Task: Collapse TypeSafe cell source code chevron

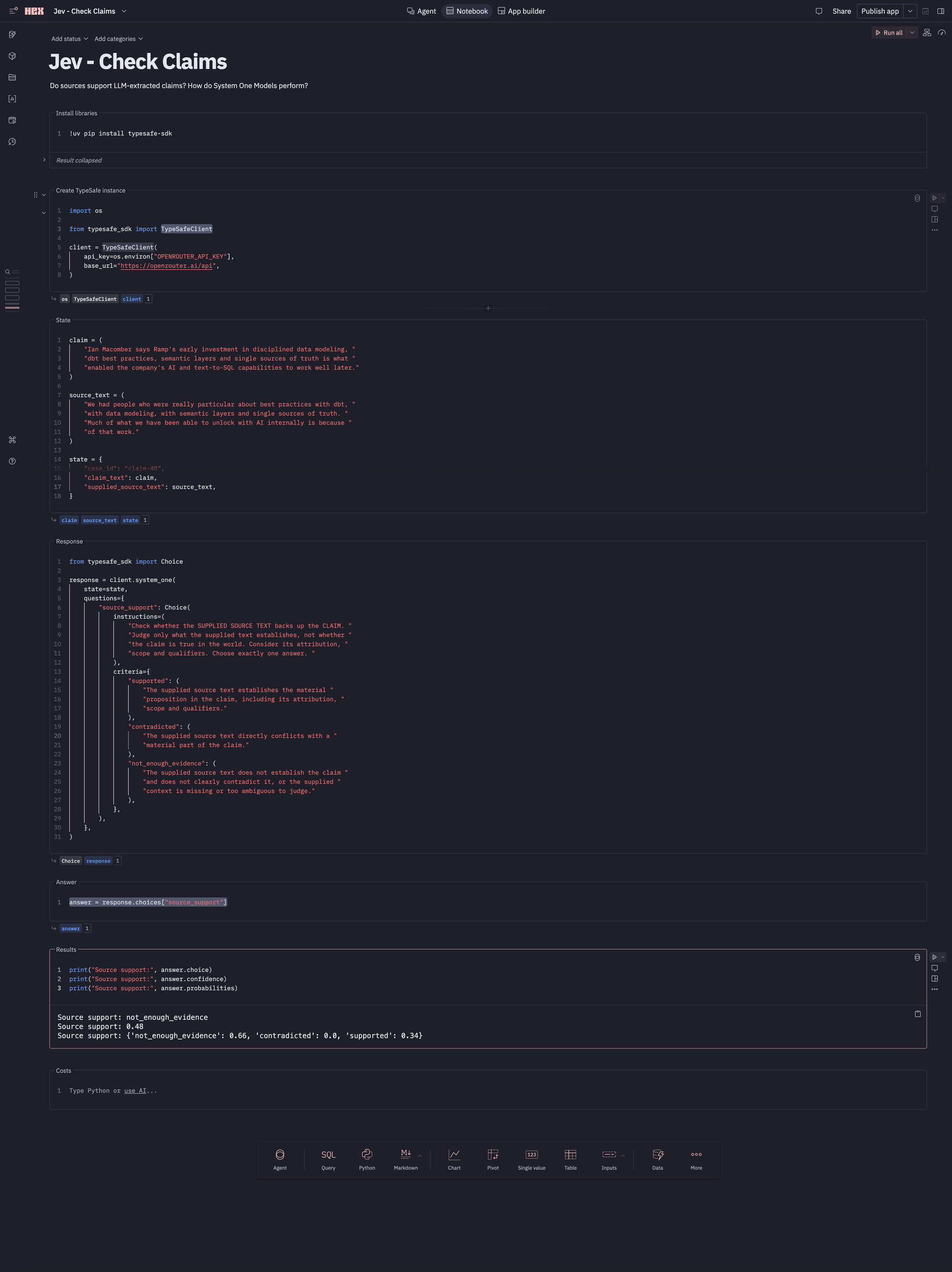Action: [44, 213]
